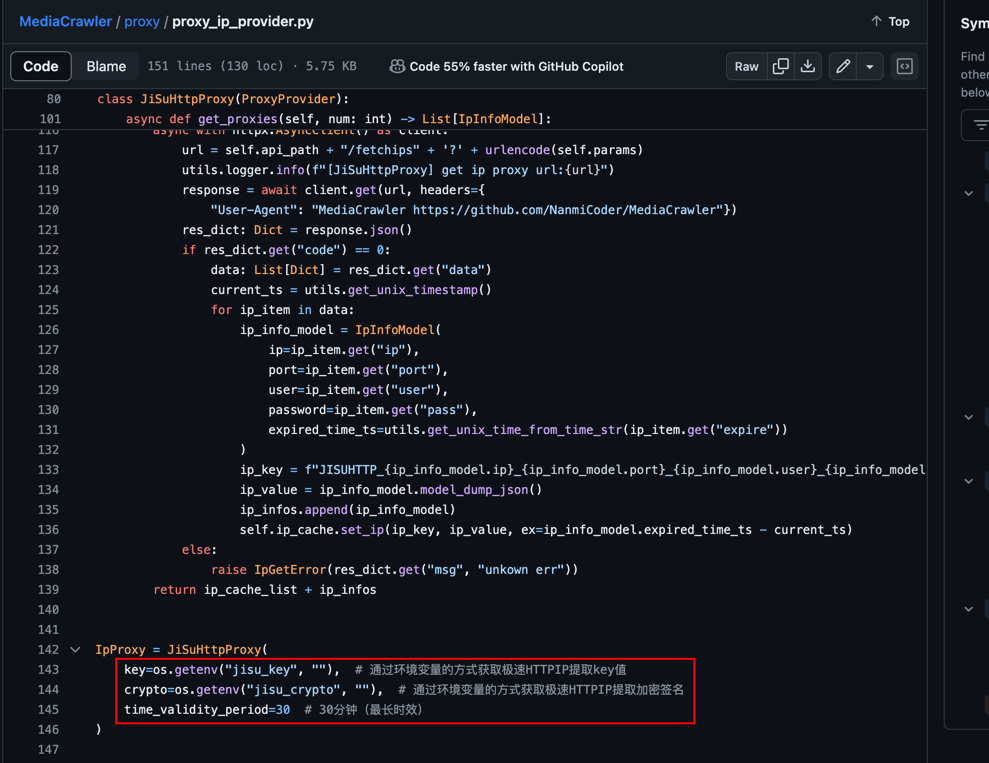989x763 pixels.
Task: Switch to the Blame view tab
Action: click(x=106, y=66)
